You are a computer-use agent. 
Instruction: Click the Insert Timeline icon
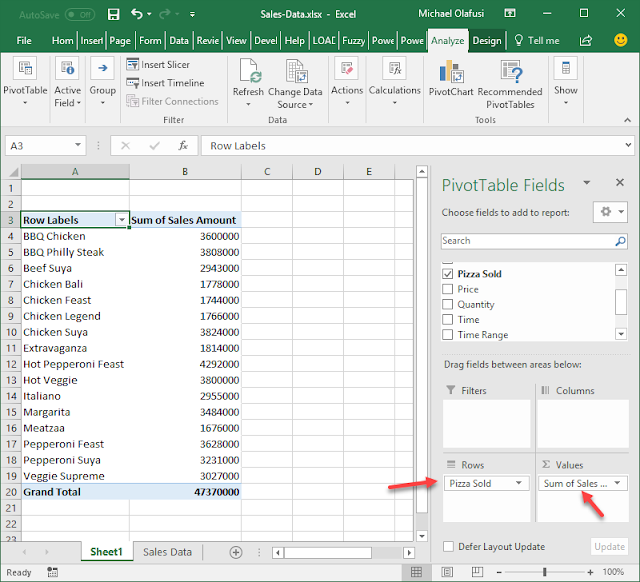coord(134,83)
